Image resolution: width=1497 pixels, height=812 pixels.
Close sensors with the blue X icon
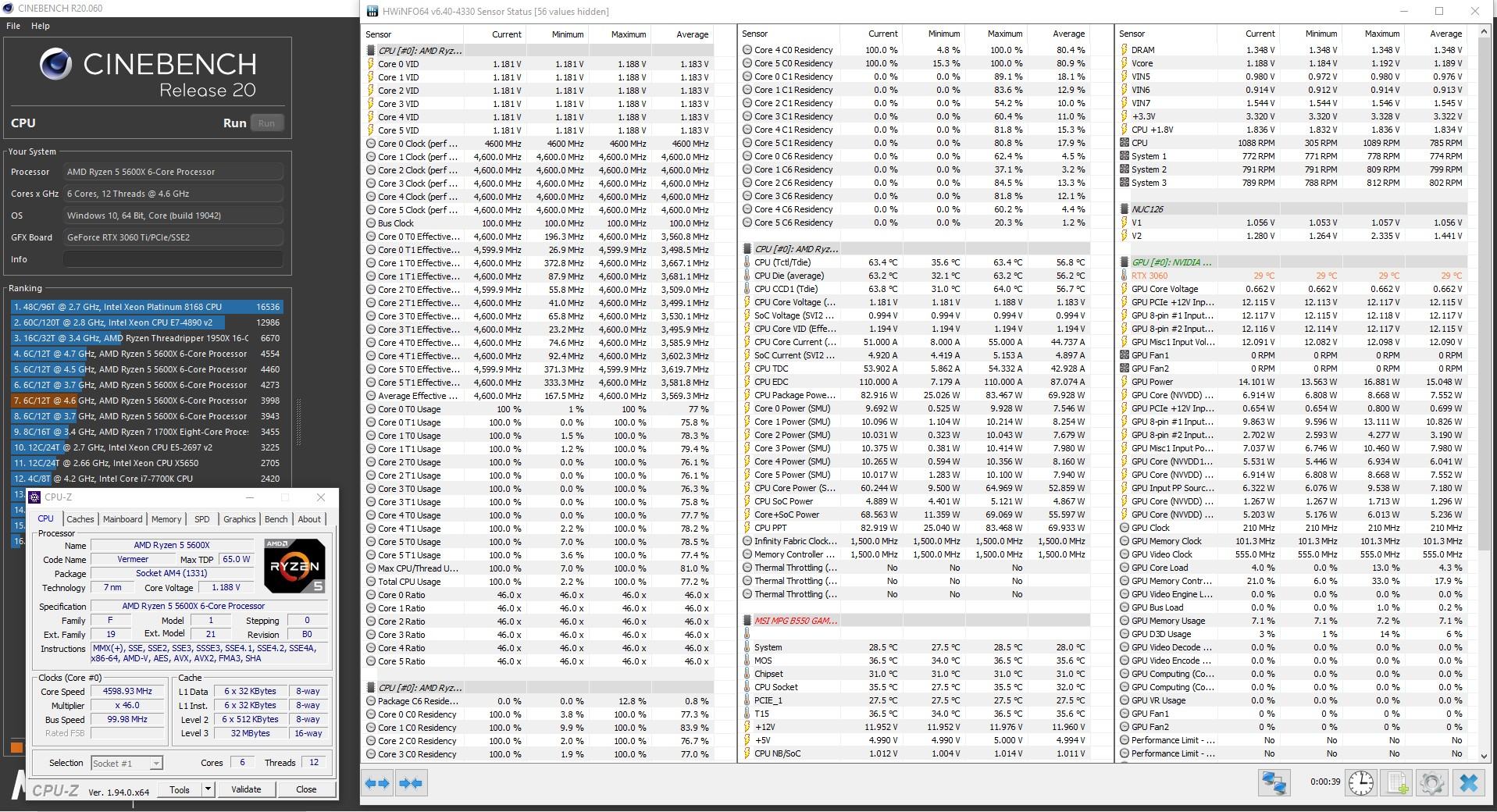[1468, 783]
